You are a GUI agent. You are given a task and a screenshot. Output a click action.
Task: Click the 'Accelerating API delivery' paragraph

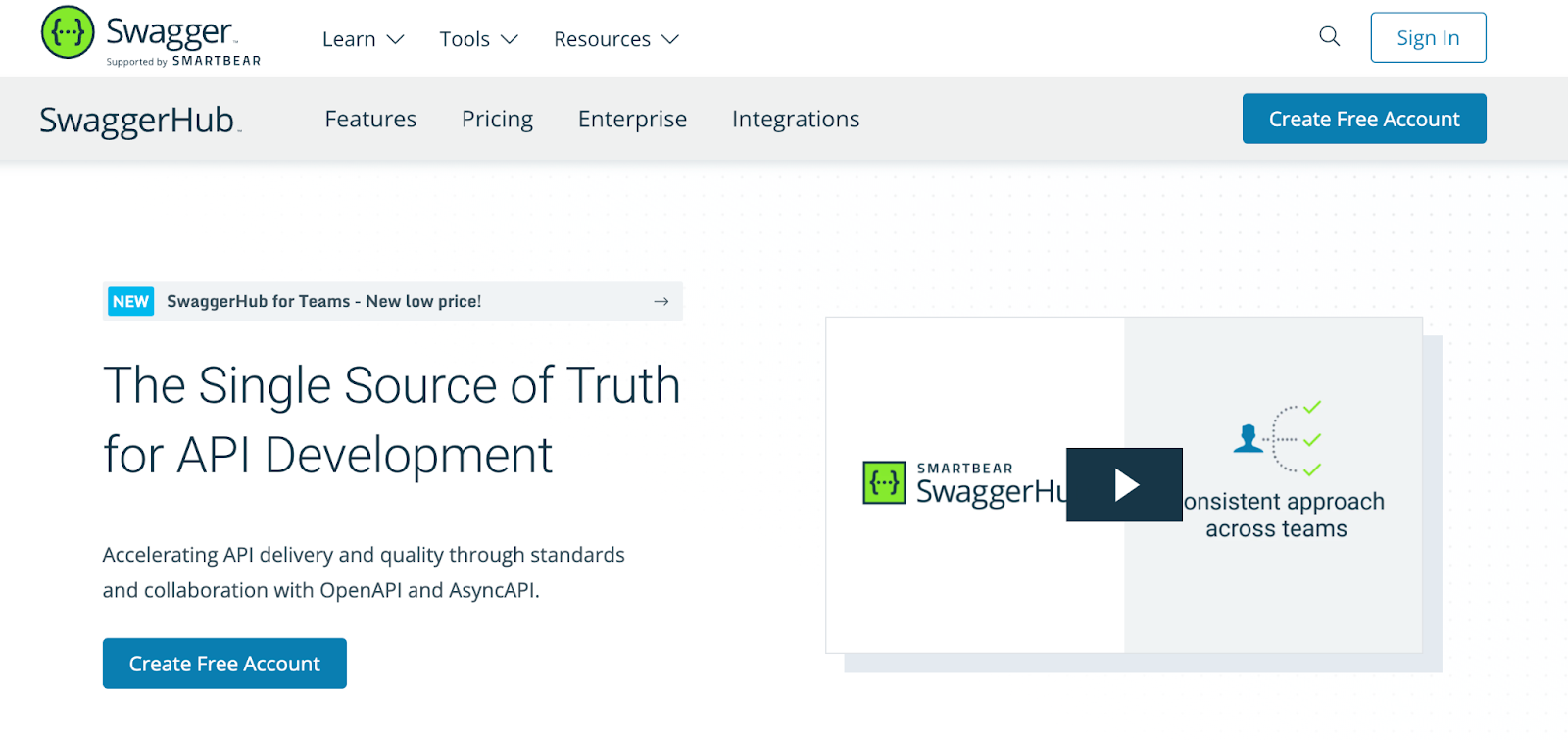(364, 572)
